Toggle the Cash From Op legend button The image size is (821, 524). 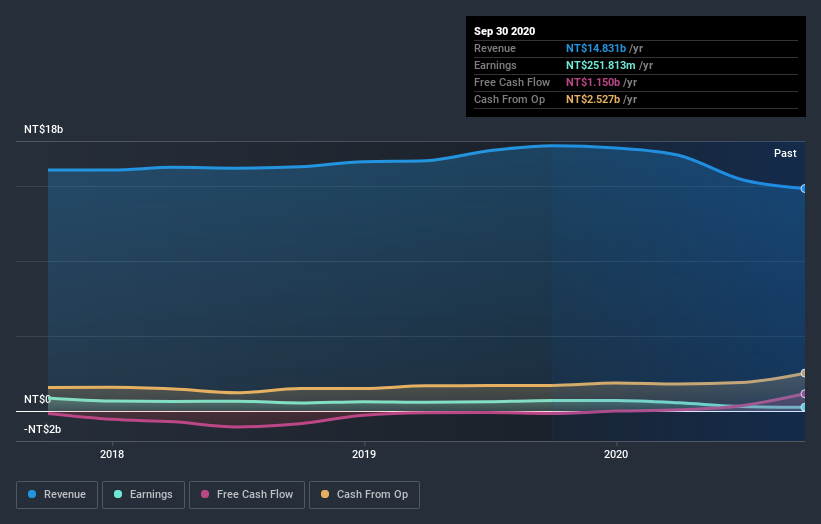pyautogui.click(x=364, y=495)
